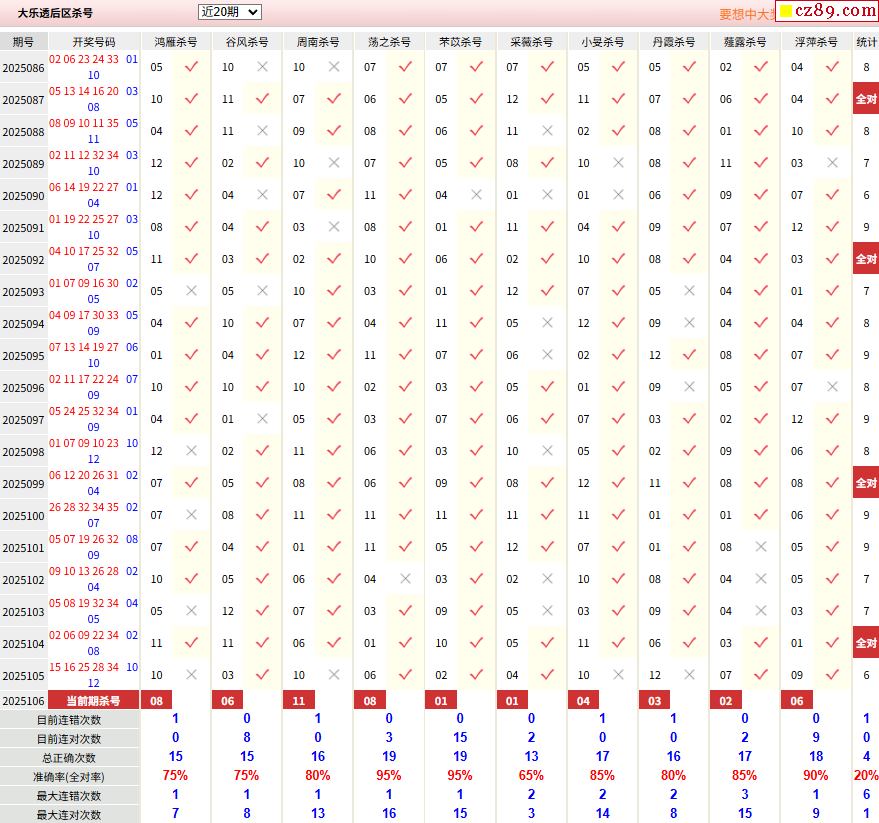Click the X mark for 浮萍杀号 in row 2025089
Screen dimensions: 879x823
point(832,163)
